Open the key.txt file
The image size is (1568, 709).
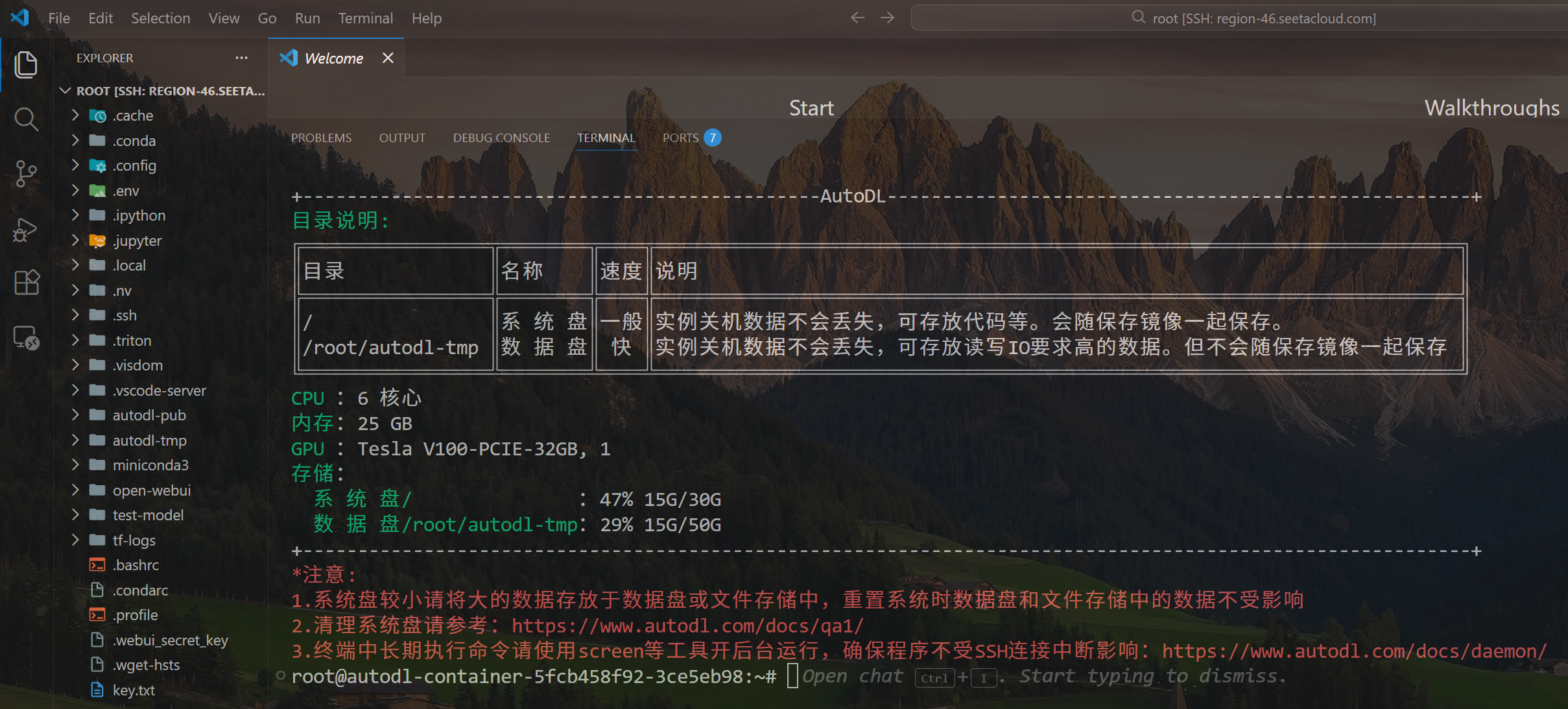(134, 690)
